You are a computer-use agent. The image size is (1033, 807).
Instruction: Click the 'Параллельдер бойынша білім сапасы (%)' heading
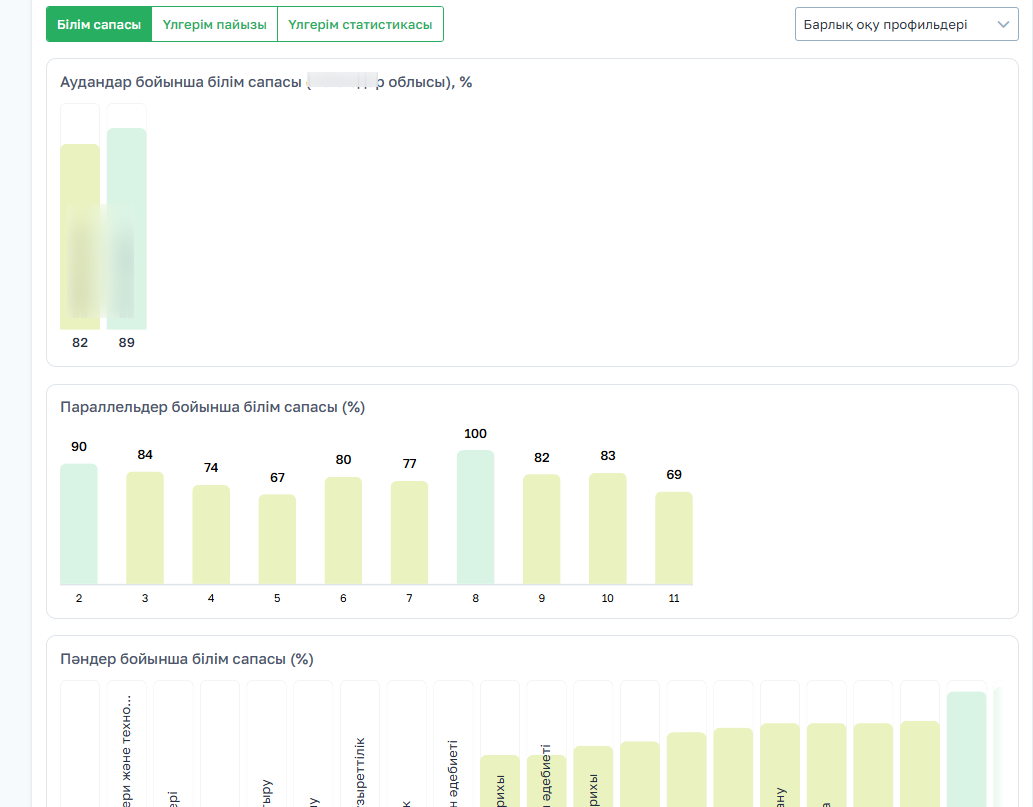click(212, 407)
